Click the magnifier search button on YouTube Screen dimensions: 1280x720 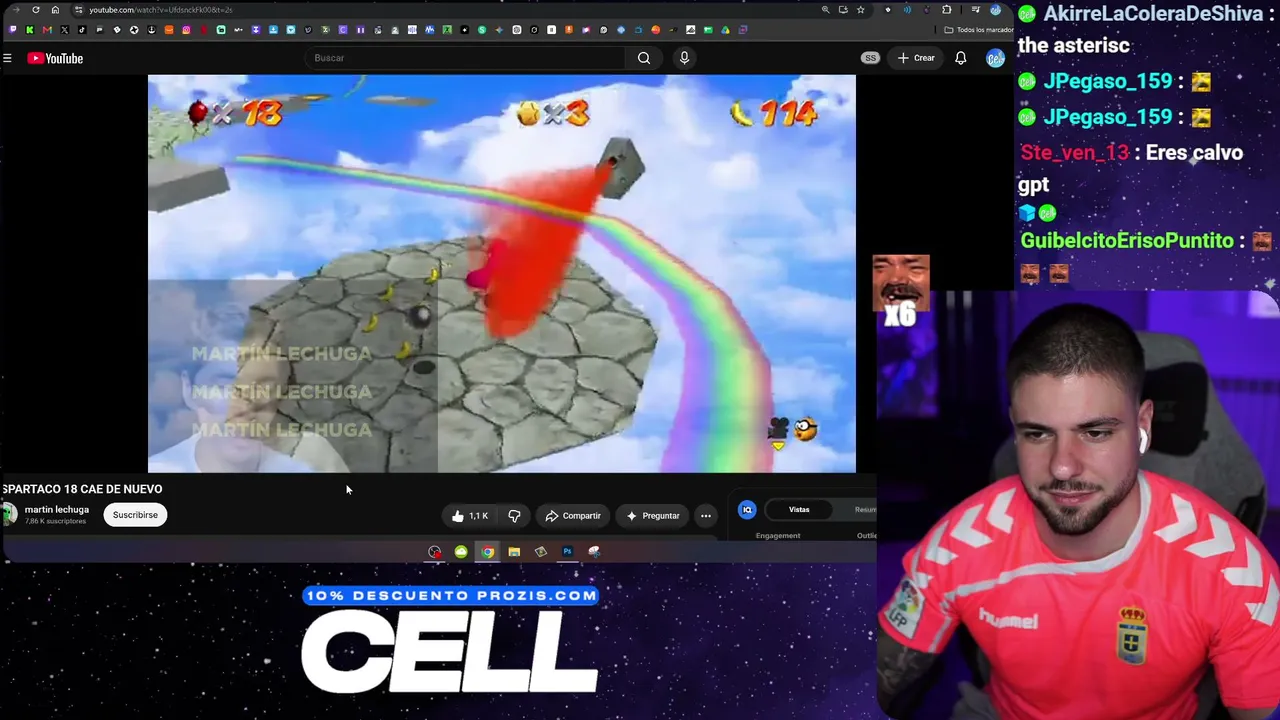pyautogui.click(x=644, y=58)
